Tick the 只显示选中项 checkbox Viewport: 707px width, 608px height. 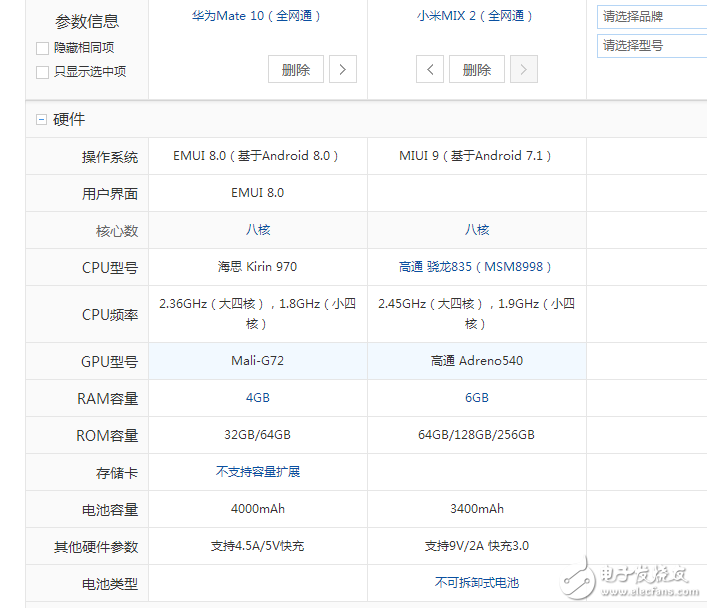point(42,72)
